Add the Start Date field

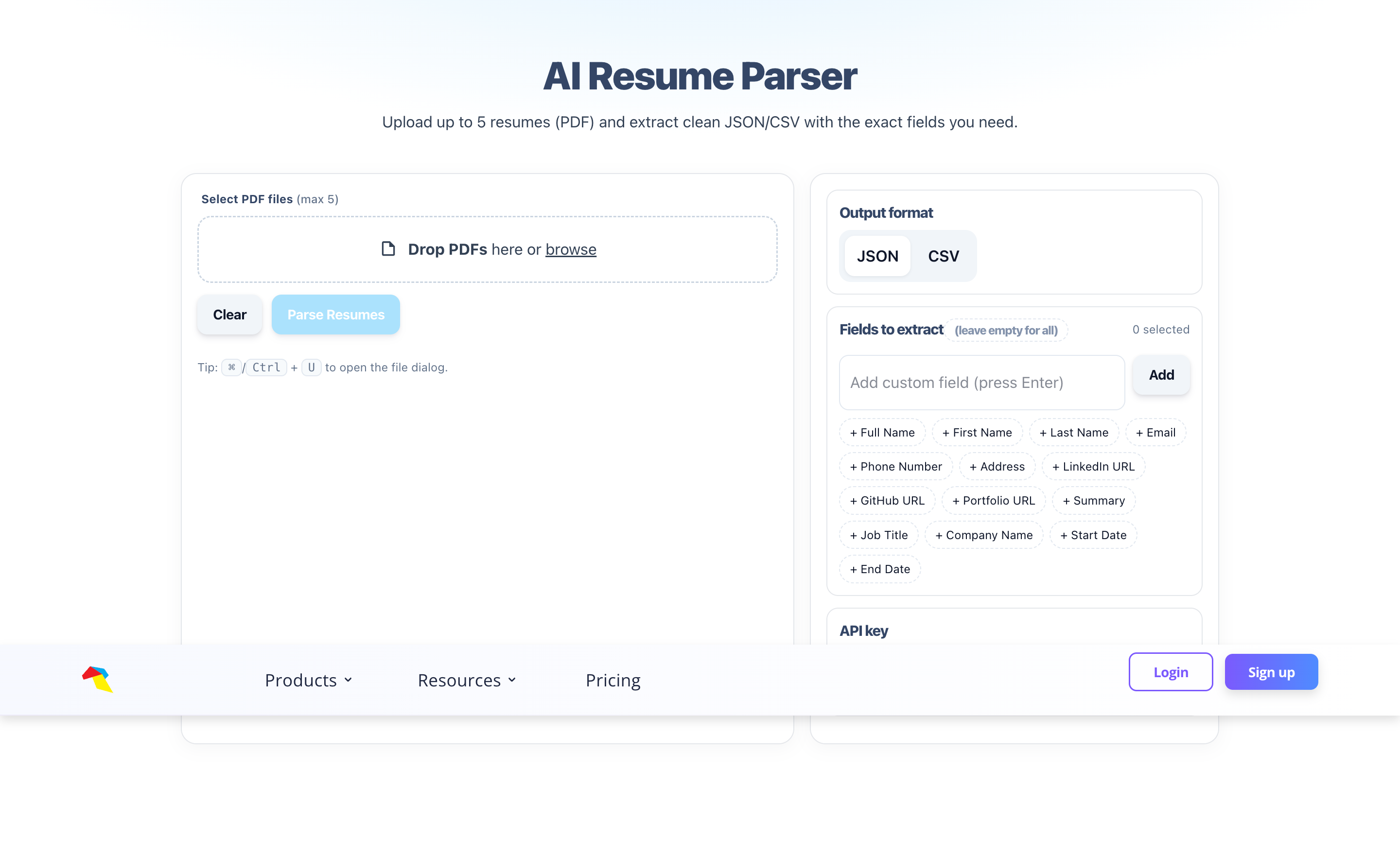pos(1093,534)
